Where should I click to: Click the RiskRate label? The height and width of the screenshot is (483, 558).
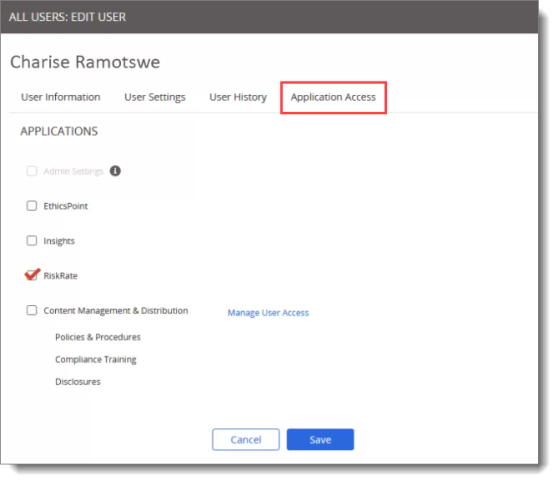[x=60, y=276]
